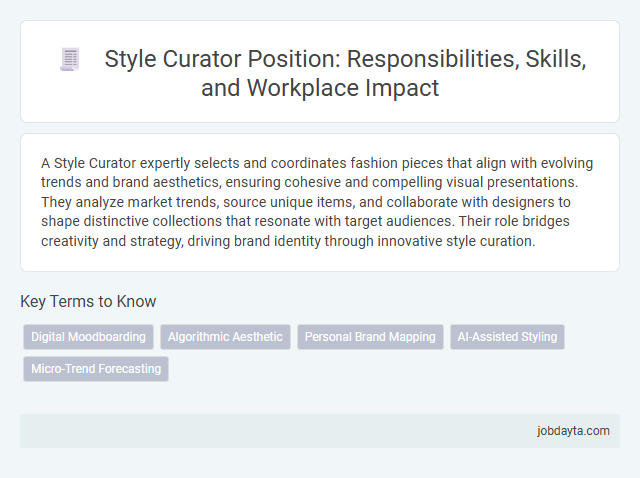Open the Personal Brand Mapping tag
Image resolution: width=640 pixels, height=478 pixels.
click(370, 337)
